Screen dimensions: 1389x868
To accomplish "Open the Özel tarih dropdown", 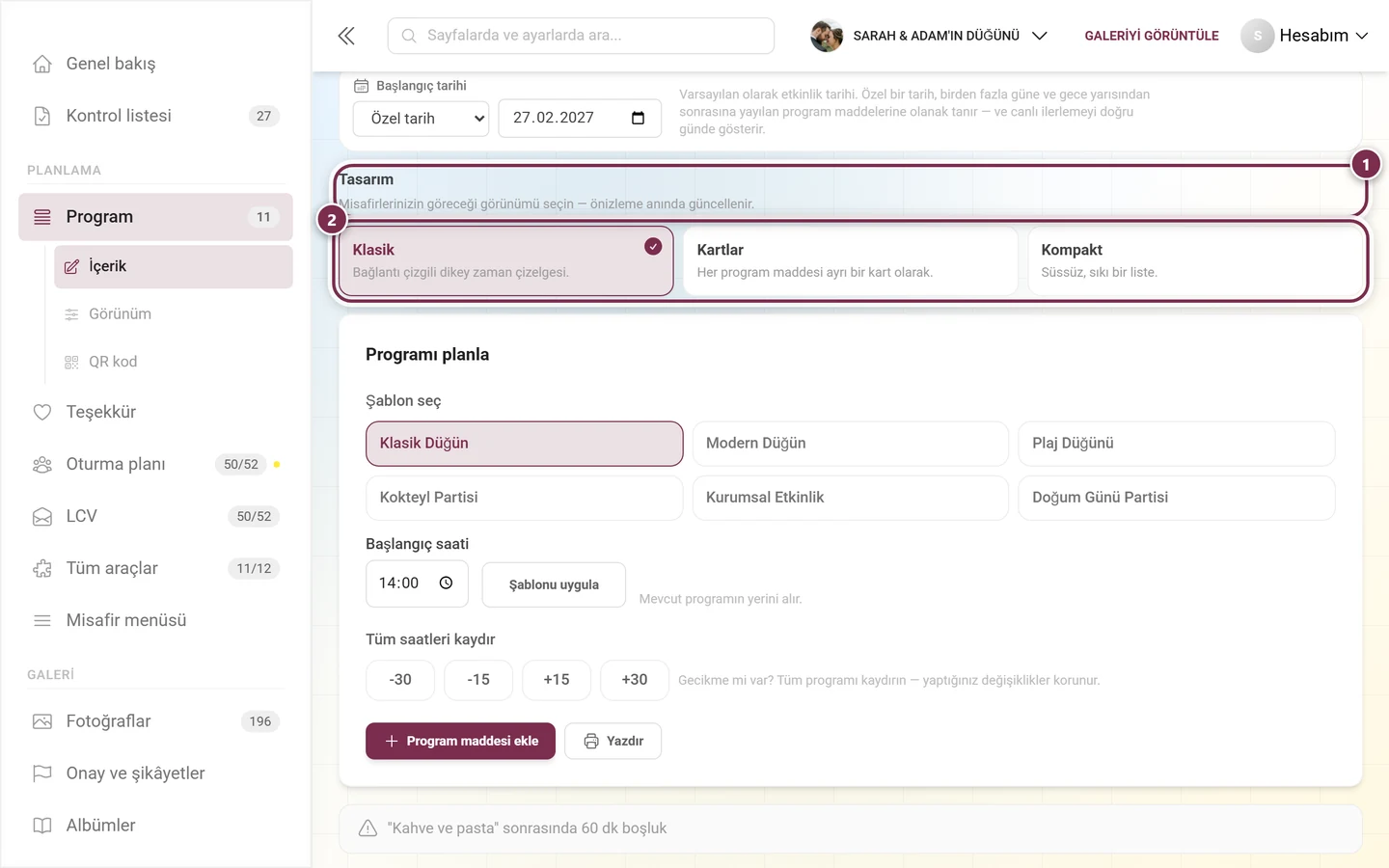I will pyautogui.click(x=422, y=119).
